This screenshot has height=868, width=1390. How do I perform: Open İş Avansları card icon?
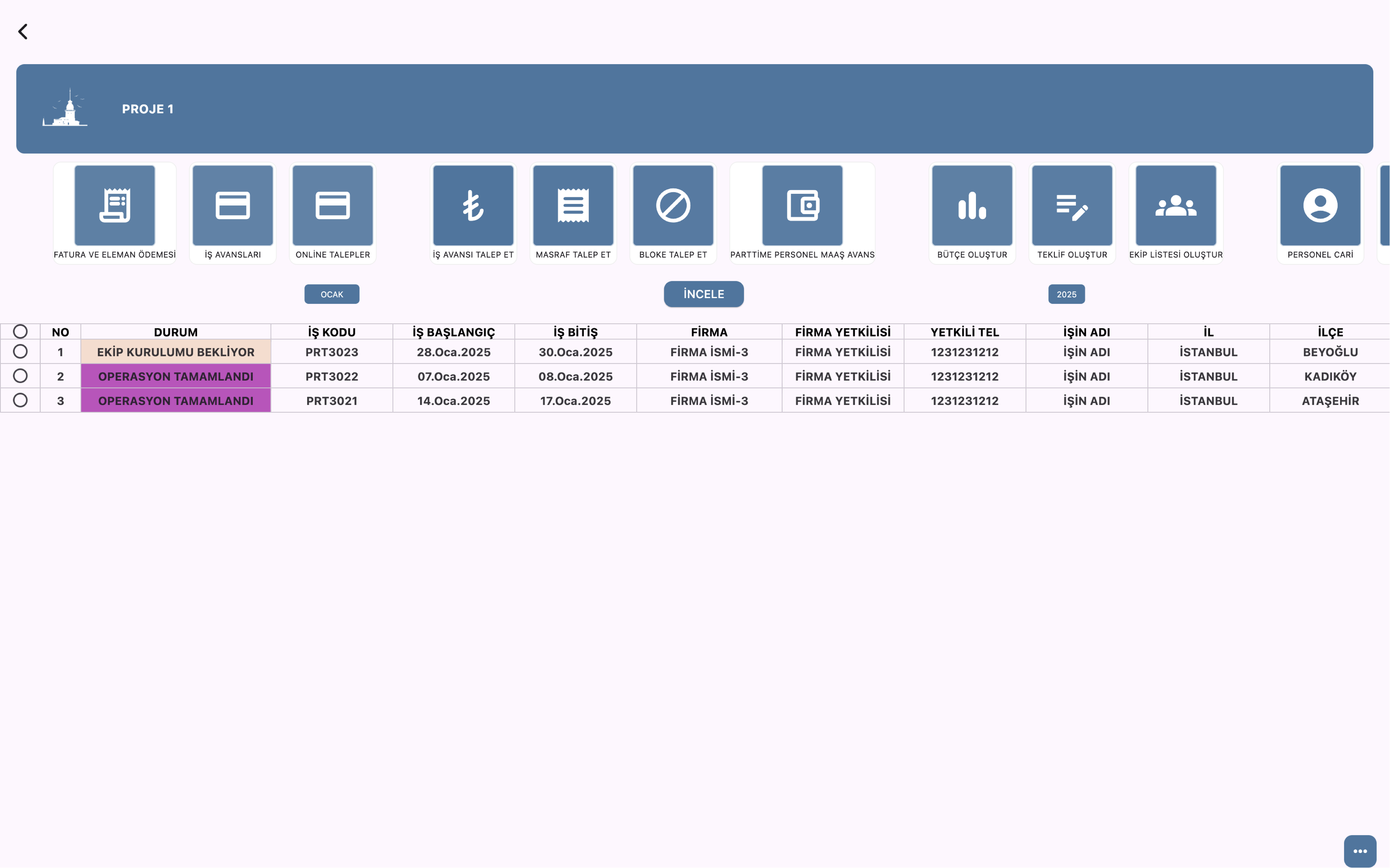pos(232,205)
